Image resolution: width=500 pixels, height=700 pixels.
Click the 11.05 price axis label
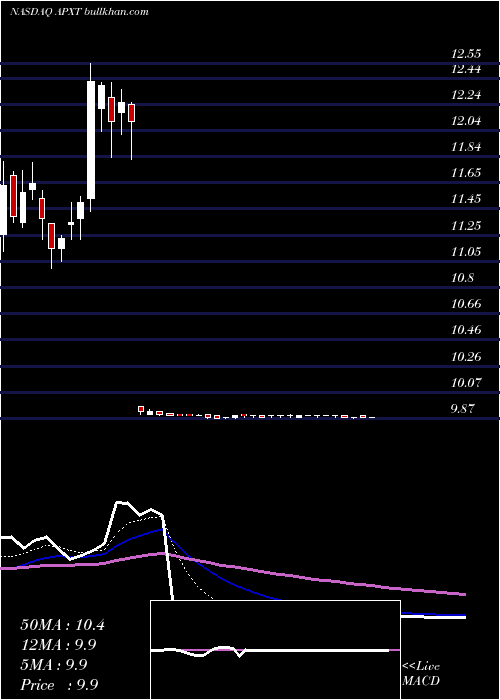[466, 252]
